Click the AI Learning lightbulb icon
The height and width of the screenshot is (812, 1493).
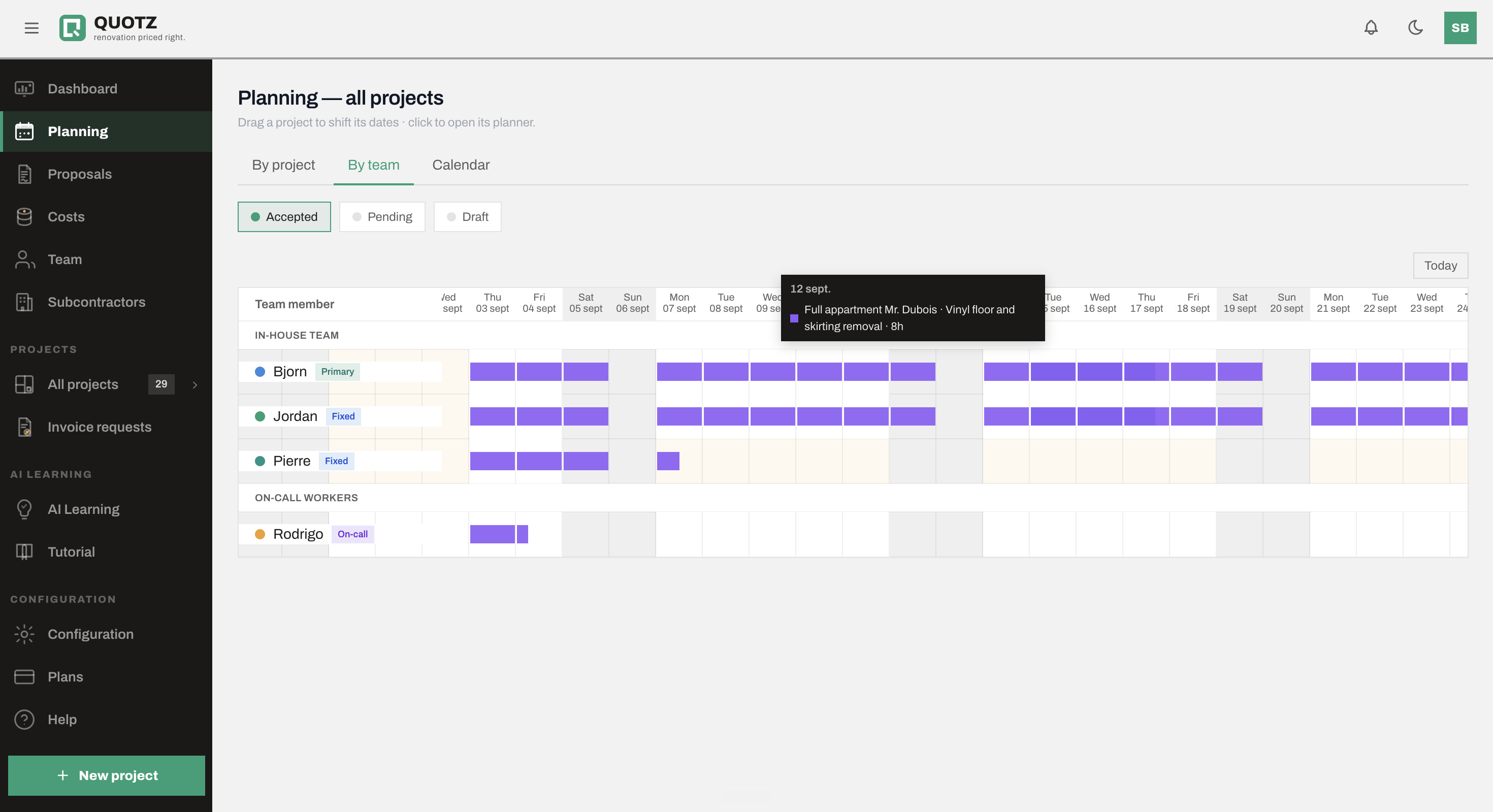coord(24,509)
